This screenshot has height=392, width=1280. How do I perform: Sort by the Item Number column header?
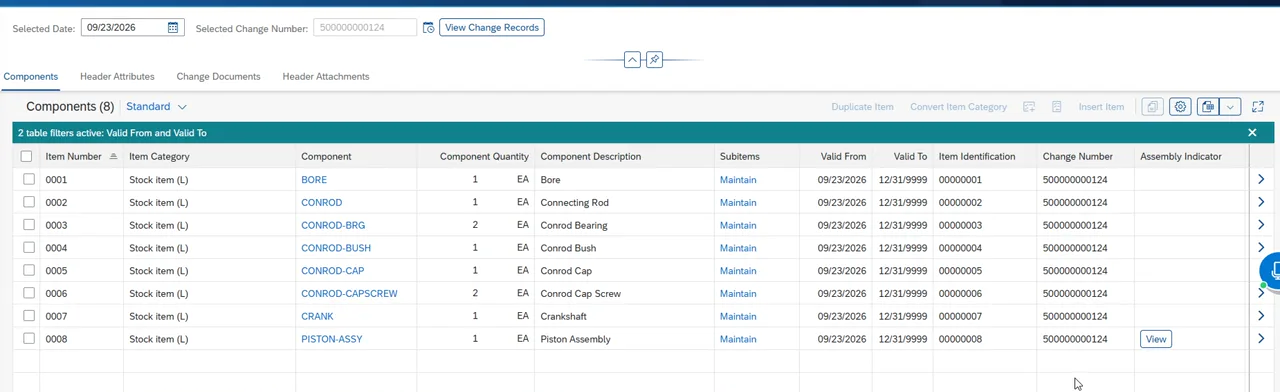coord(81,156)
